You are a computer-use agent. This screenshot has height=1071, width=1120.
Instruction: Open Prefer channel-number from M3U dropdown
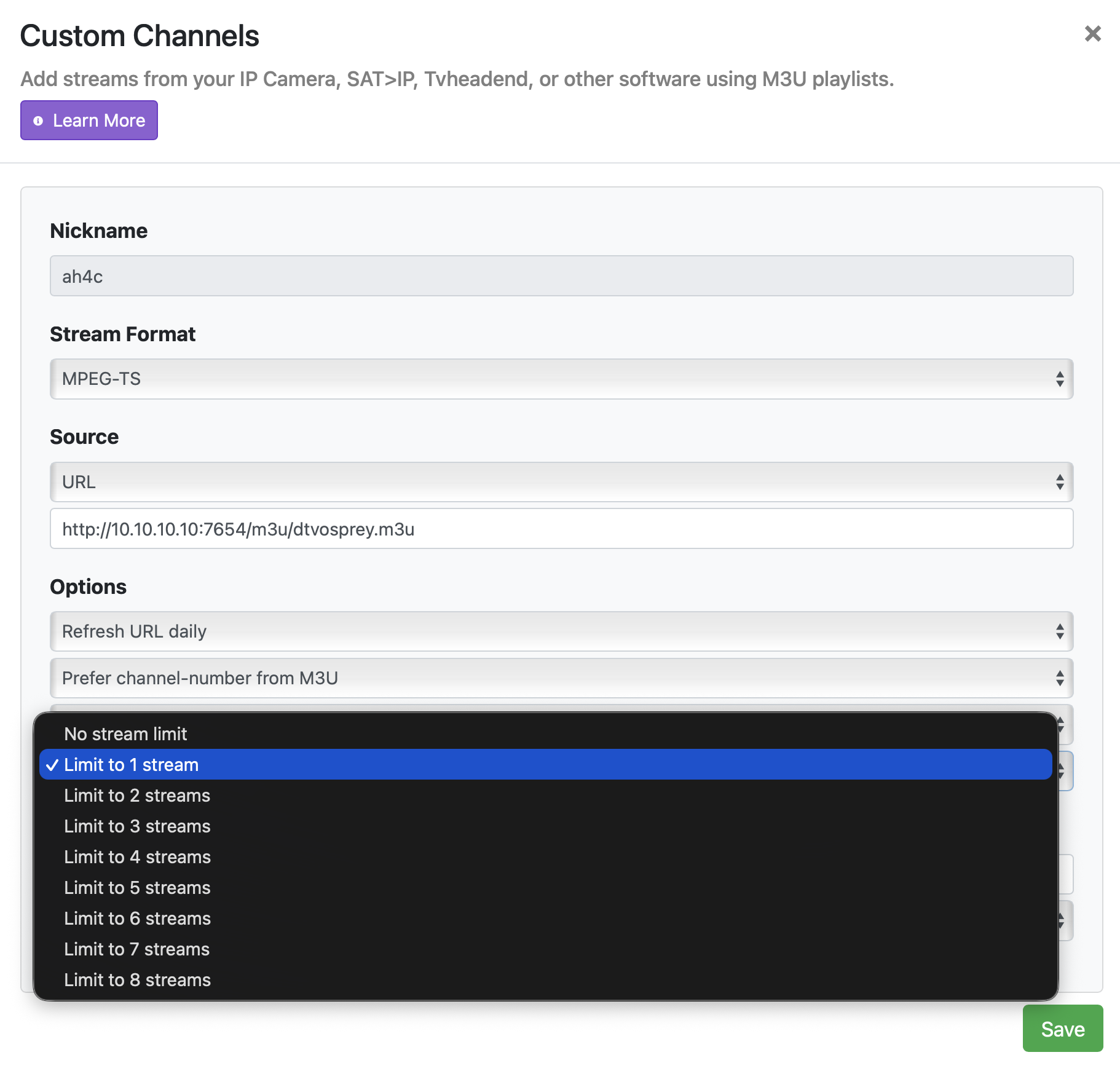point(561,678)
